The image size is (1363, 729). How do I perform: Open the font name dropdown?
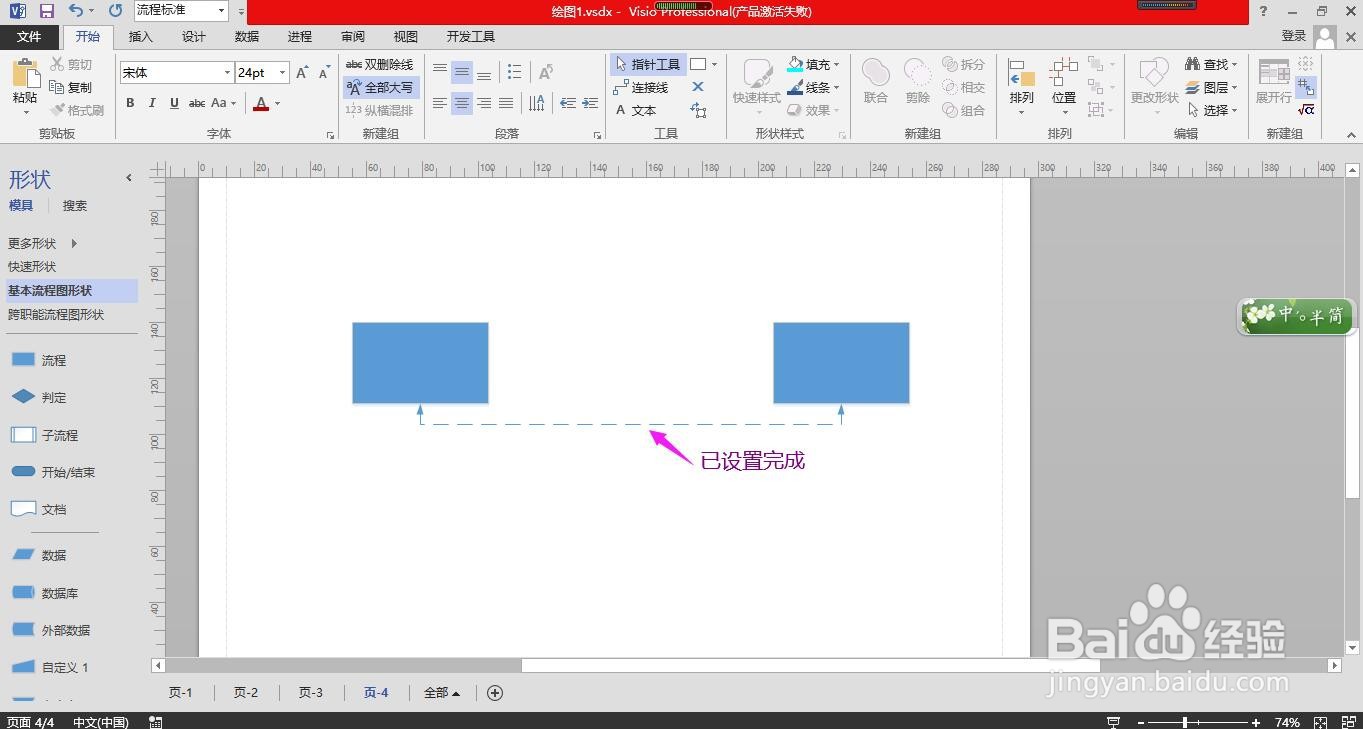click(x=227, y=73)
